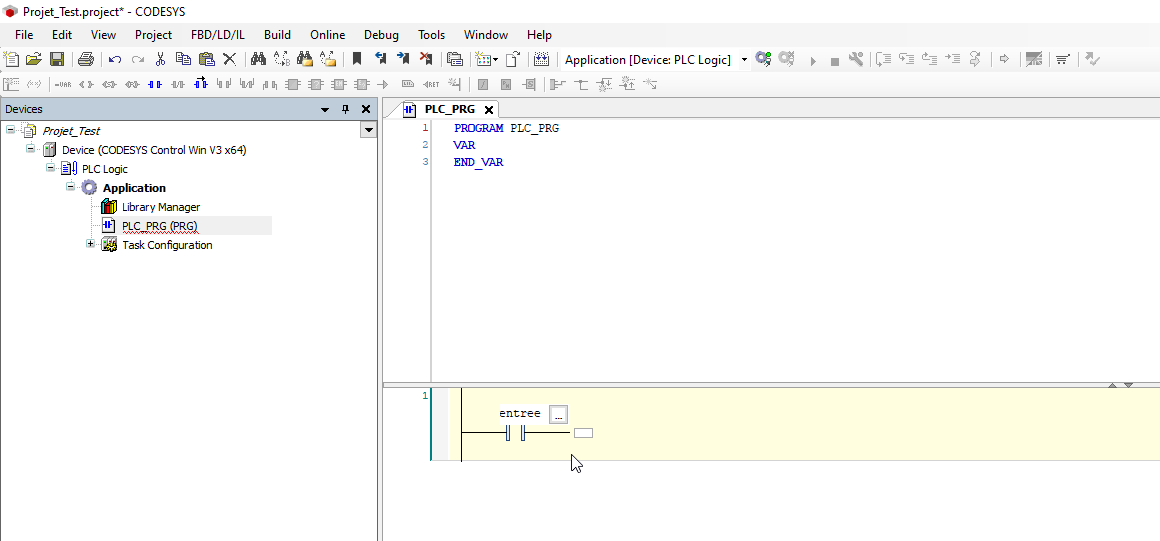This screenshot has width=1160, height=541.
Task: Open the Application device dropdown
Action: pos(744,60)
